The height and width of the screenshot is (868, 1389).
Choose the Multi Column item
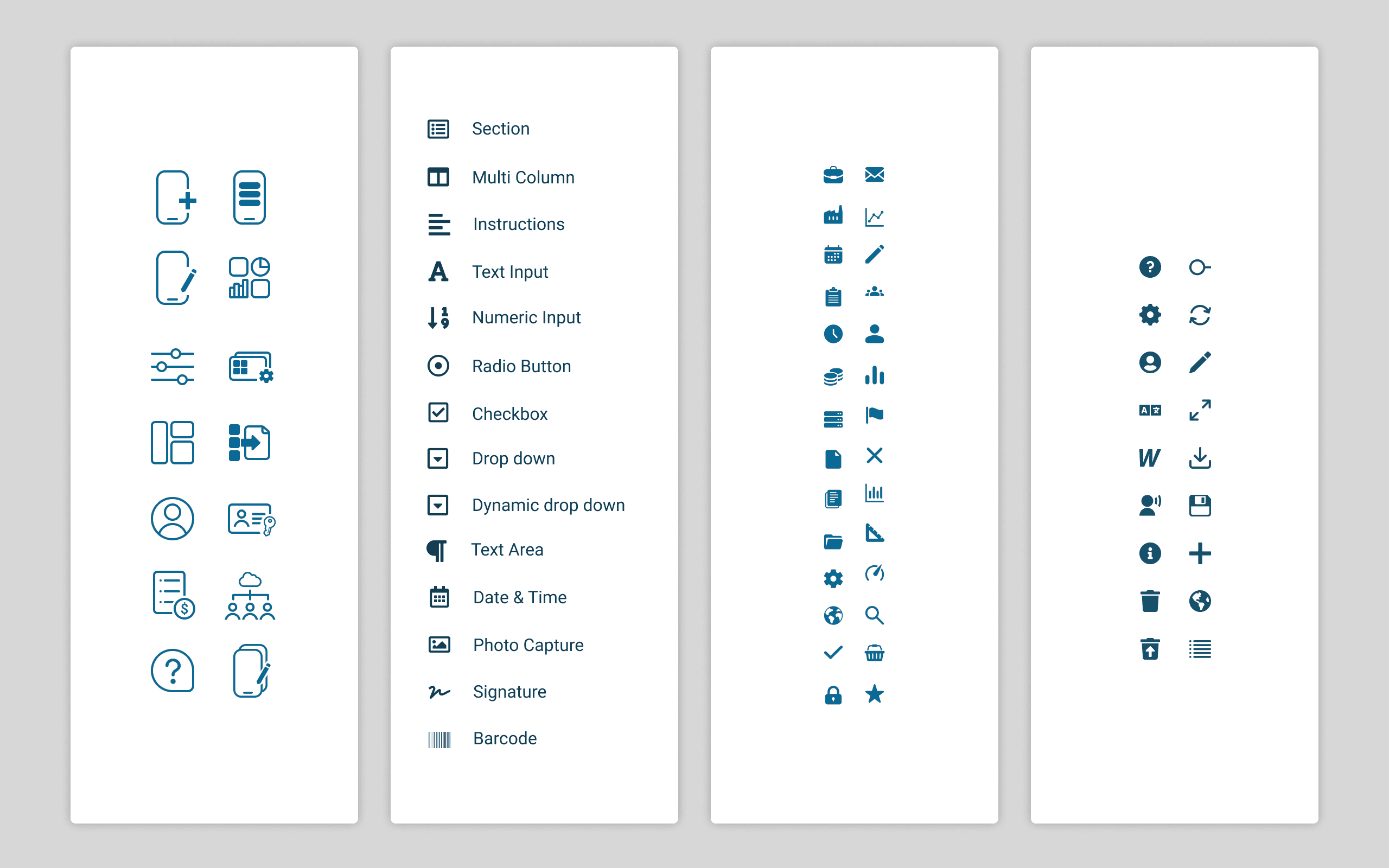[x=523, y=177]
